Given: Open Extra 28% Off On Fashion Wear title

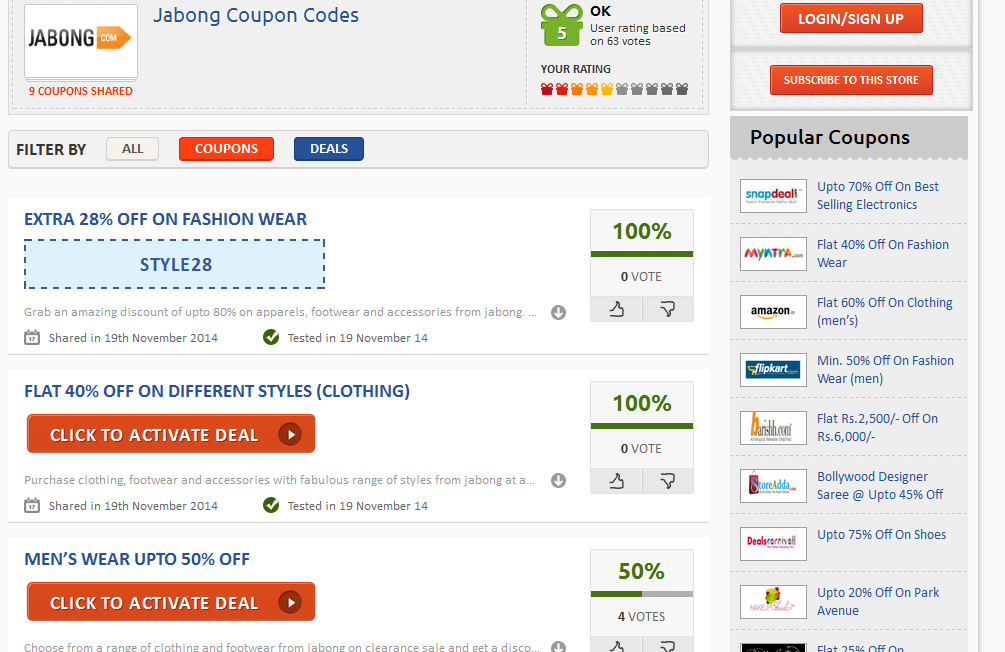Looking at the screenshot, I should [165, 219].
